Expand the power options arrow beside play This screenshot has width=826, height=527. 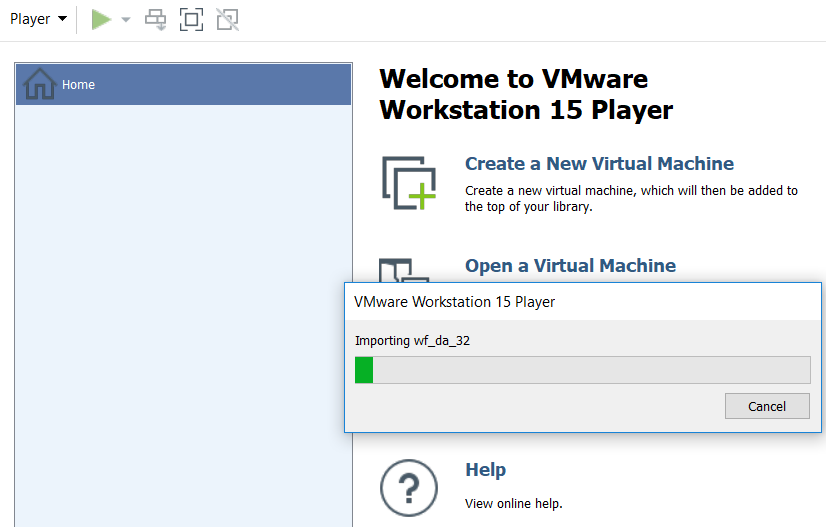click(x=125, y=19)
